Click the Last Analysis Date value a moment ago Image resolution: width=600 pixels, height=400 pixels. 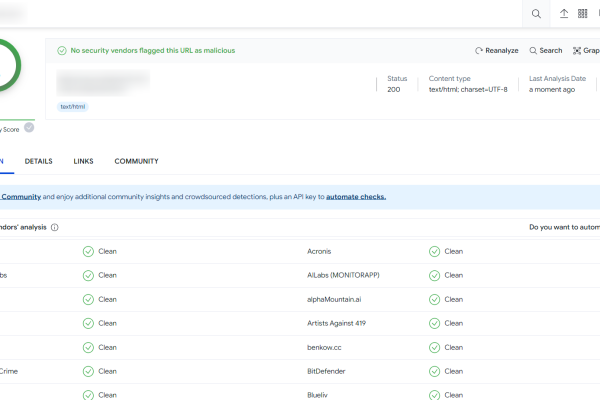coord(552,90)
